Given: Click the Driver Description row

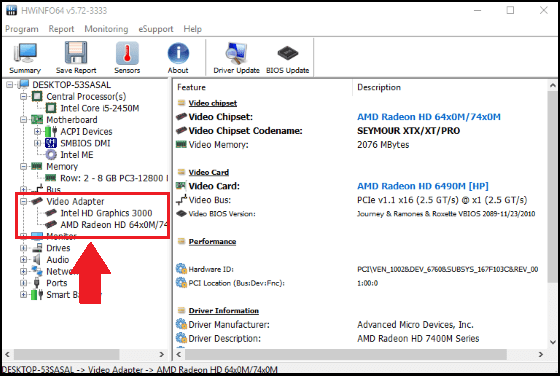Looking at the screenshot, I should [x=361, y=338].
